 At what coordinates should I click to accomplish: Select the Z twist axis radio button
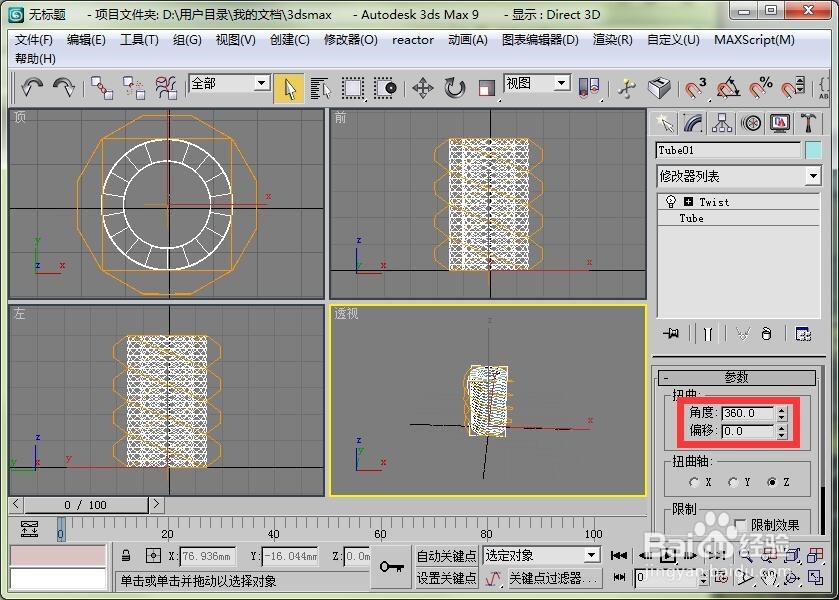tap(772, 482)
